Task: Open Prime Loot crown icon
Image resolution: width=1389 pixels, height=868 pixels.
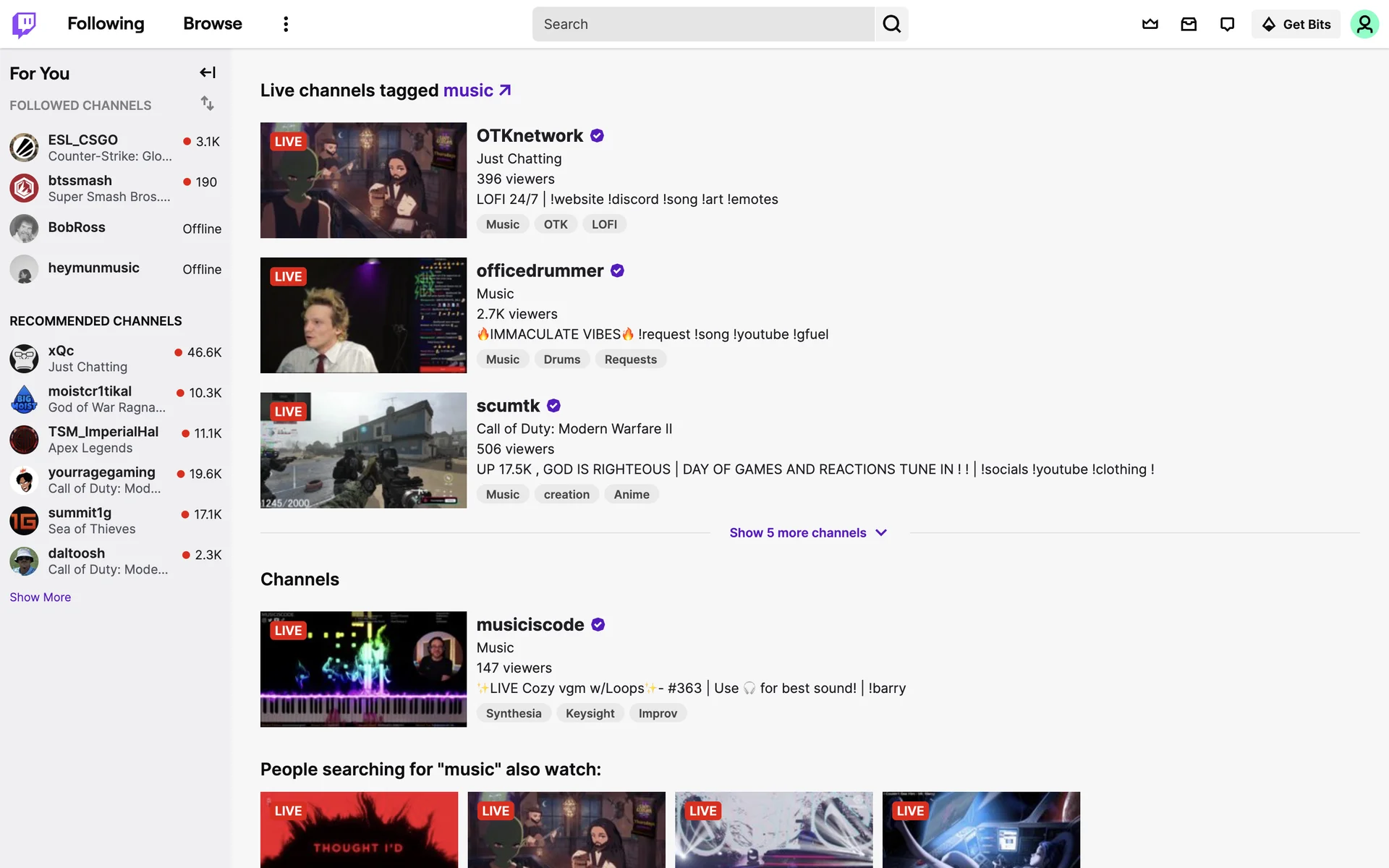Action: tap(1150, 24)
